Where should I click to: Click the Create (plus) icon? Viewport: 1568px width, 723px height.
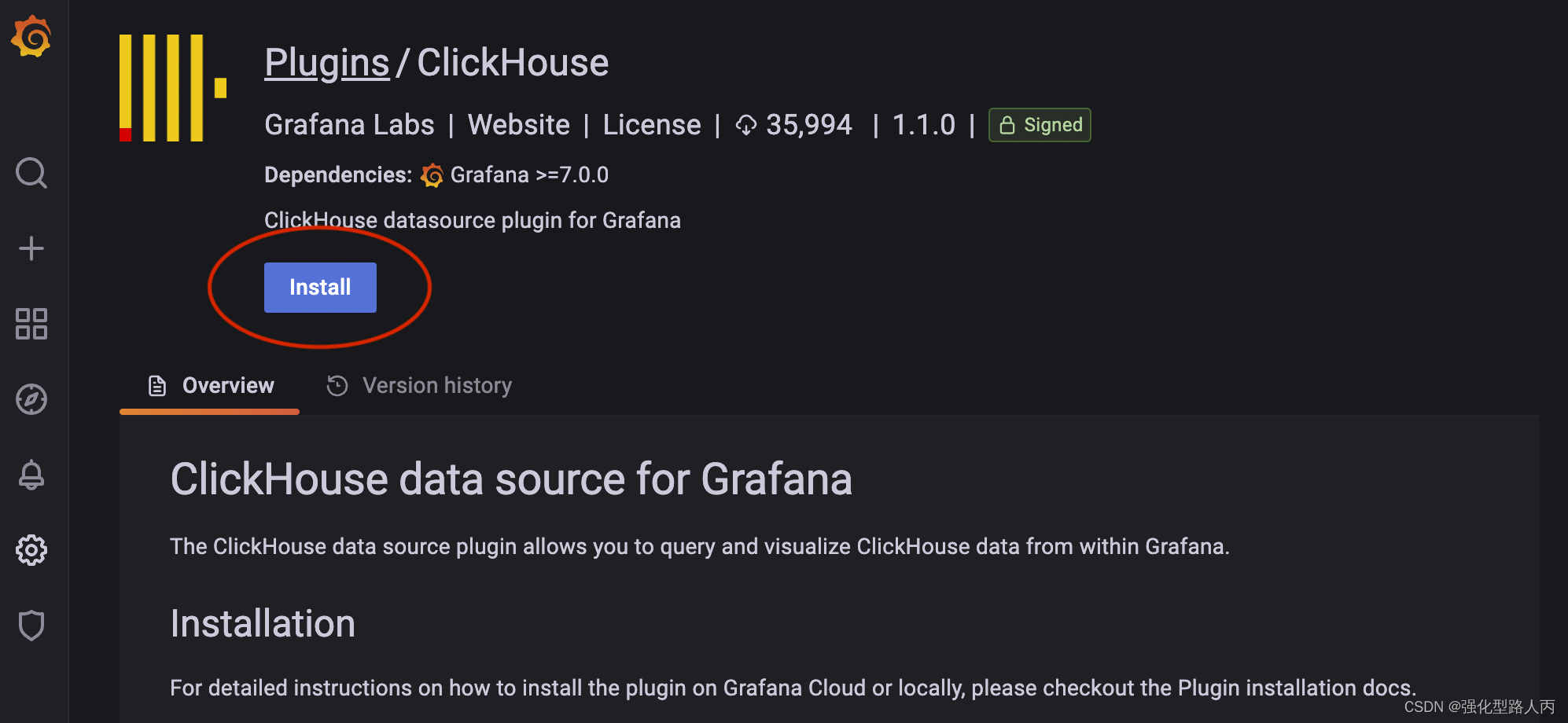[x=31, y=248]
